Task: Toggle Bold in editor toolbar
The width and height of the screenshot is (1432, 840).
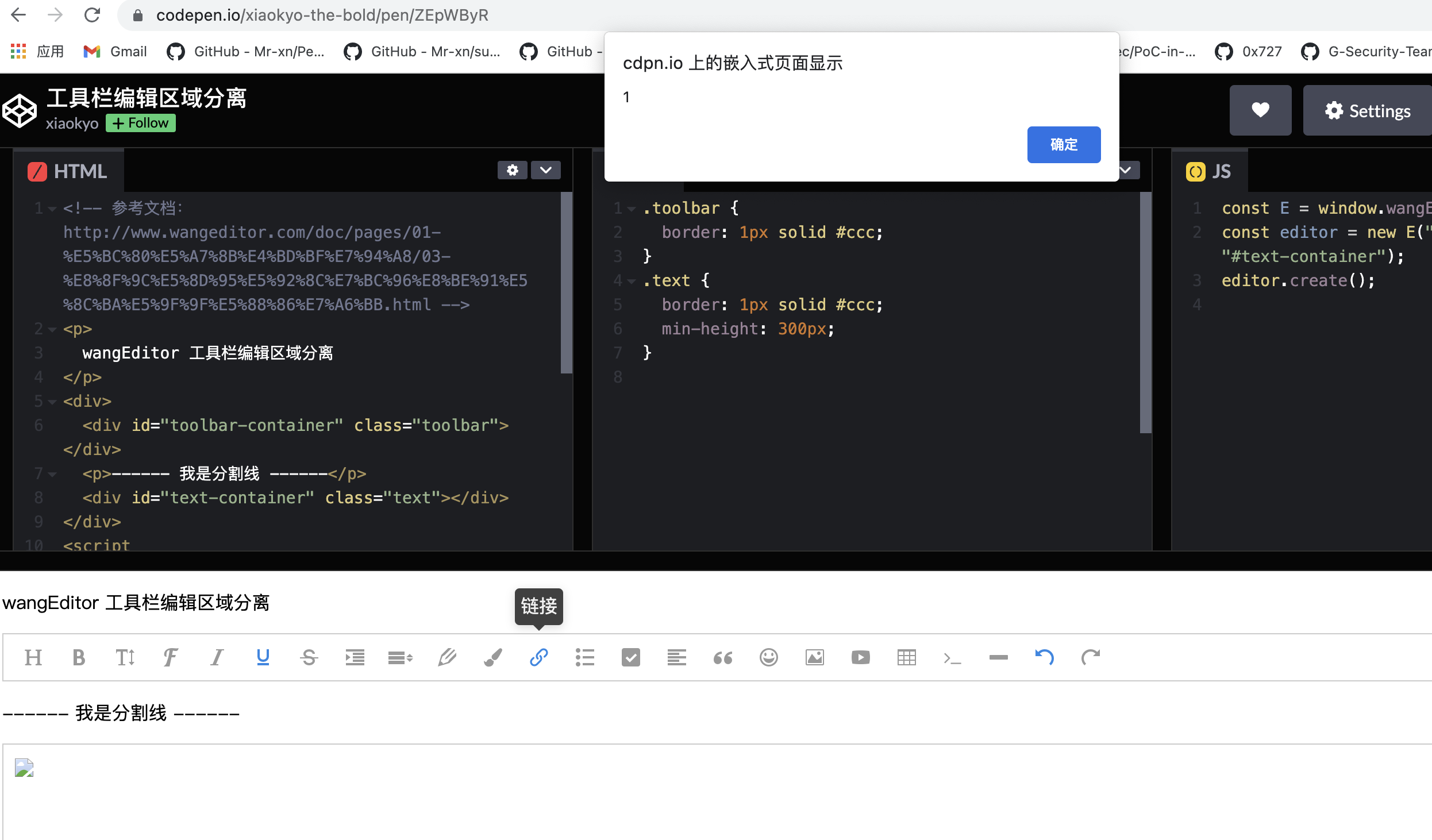Action: tap(79, 657)
